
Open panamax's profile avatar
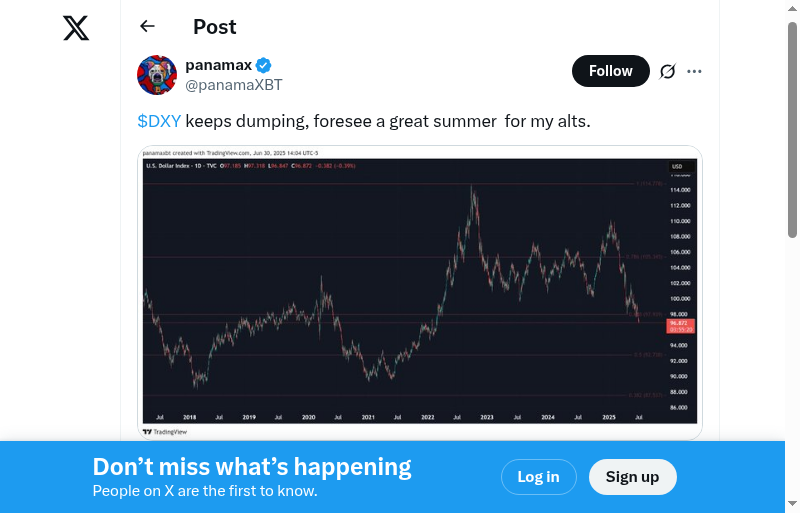[157, 75]
